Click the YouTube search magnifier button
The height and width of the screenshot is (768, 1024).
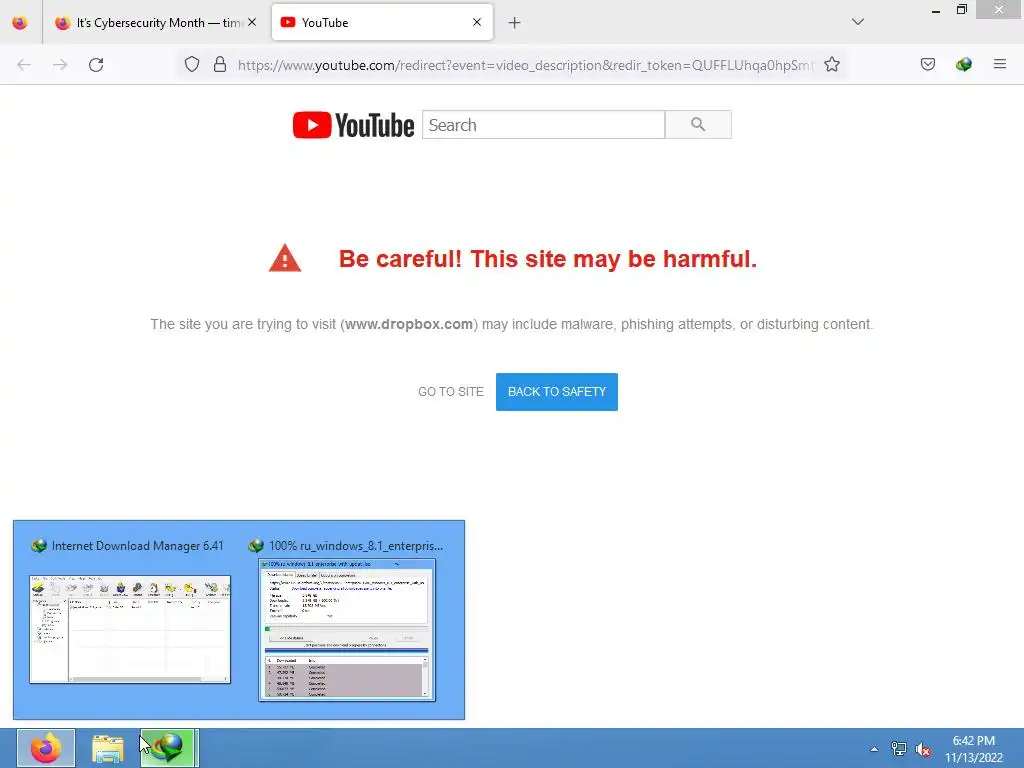pos(698,125)
